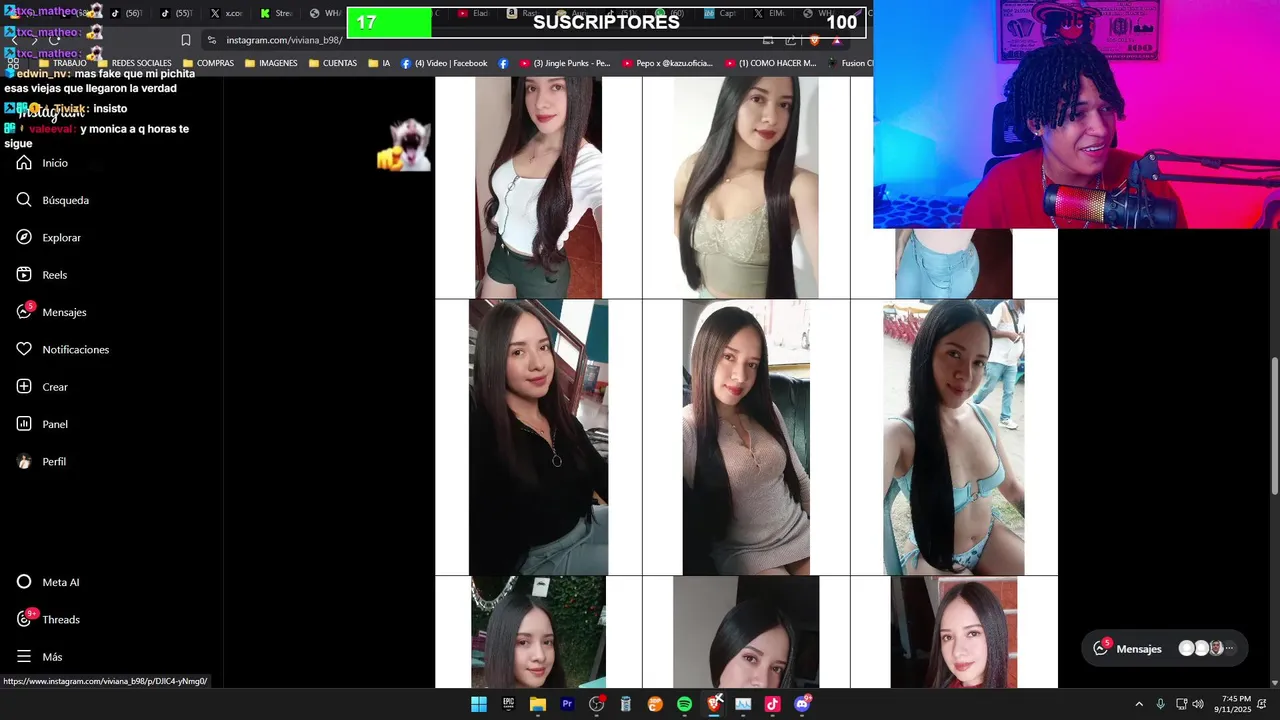The image size is (1280, 720).
Task: Click the bookmark icon in address bar
Action: pyautogui.click(x=186, y=40)
